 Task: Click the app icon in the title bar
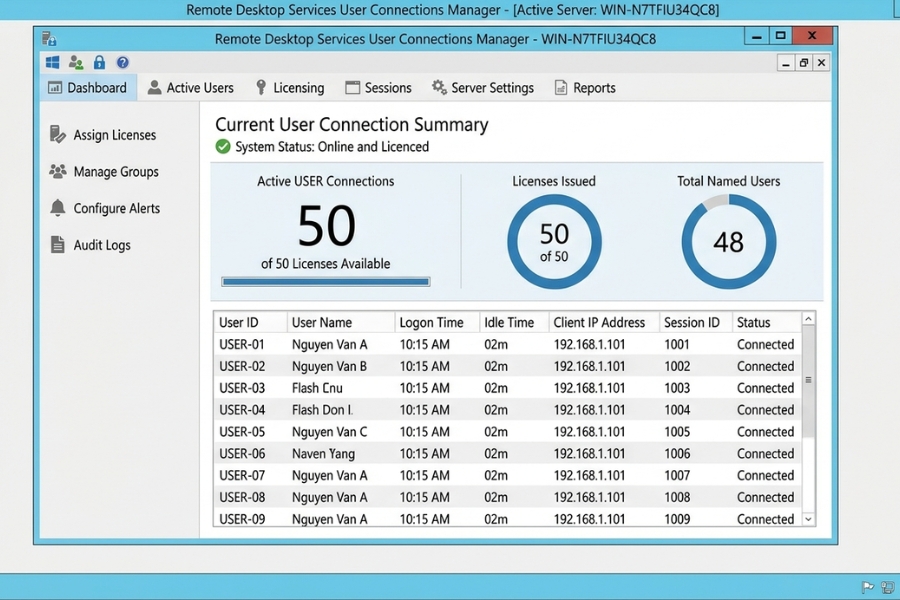click(x=49, y=38)
